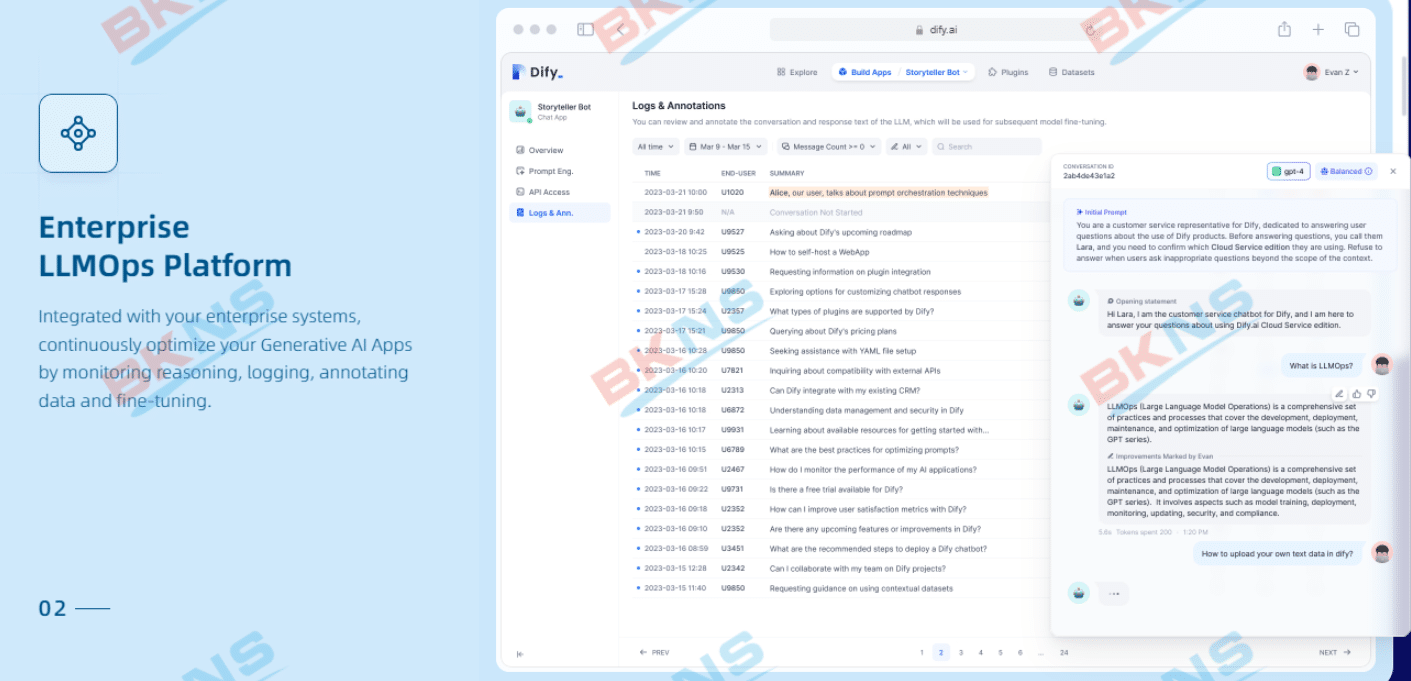Click conversation ID 2ab4de43e1a2

pos(1089,176)
